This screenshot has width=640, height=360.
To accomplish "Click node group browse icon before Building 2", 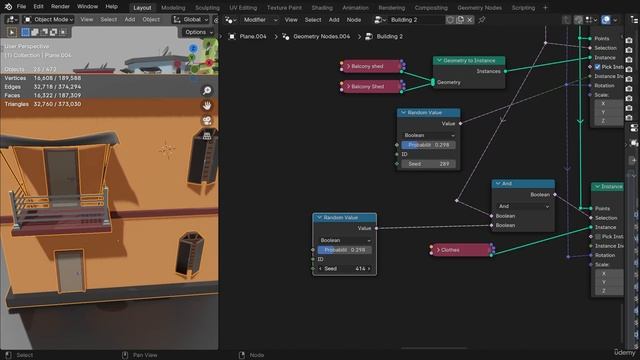I will coord(380,20).
